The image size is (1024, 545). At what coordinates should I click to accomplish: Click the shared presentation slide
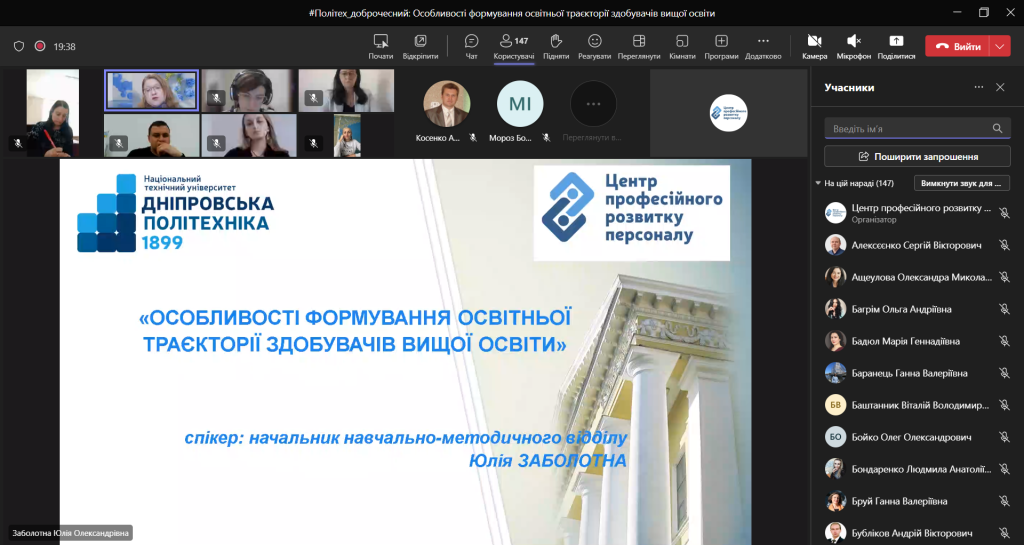(x=406, y=352)
